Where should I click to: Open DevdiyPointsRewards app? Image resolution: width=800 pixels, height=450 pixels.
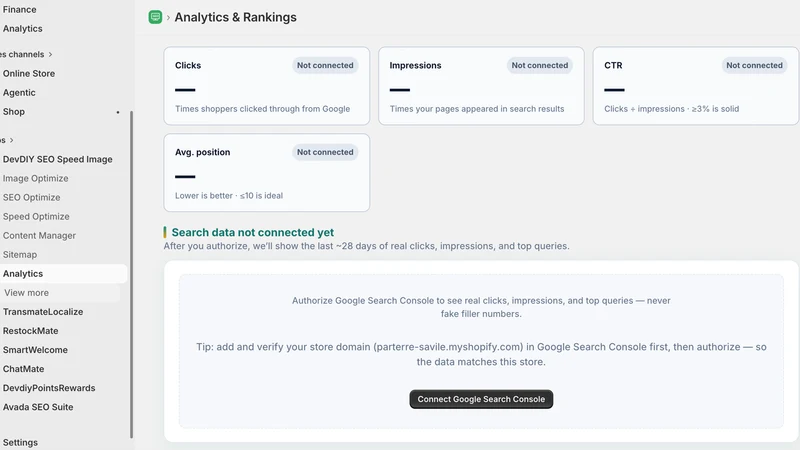point(49,388)
